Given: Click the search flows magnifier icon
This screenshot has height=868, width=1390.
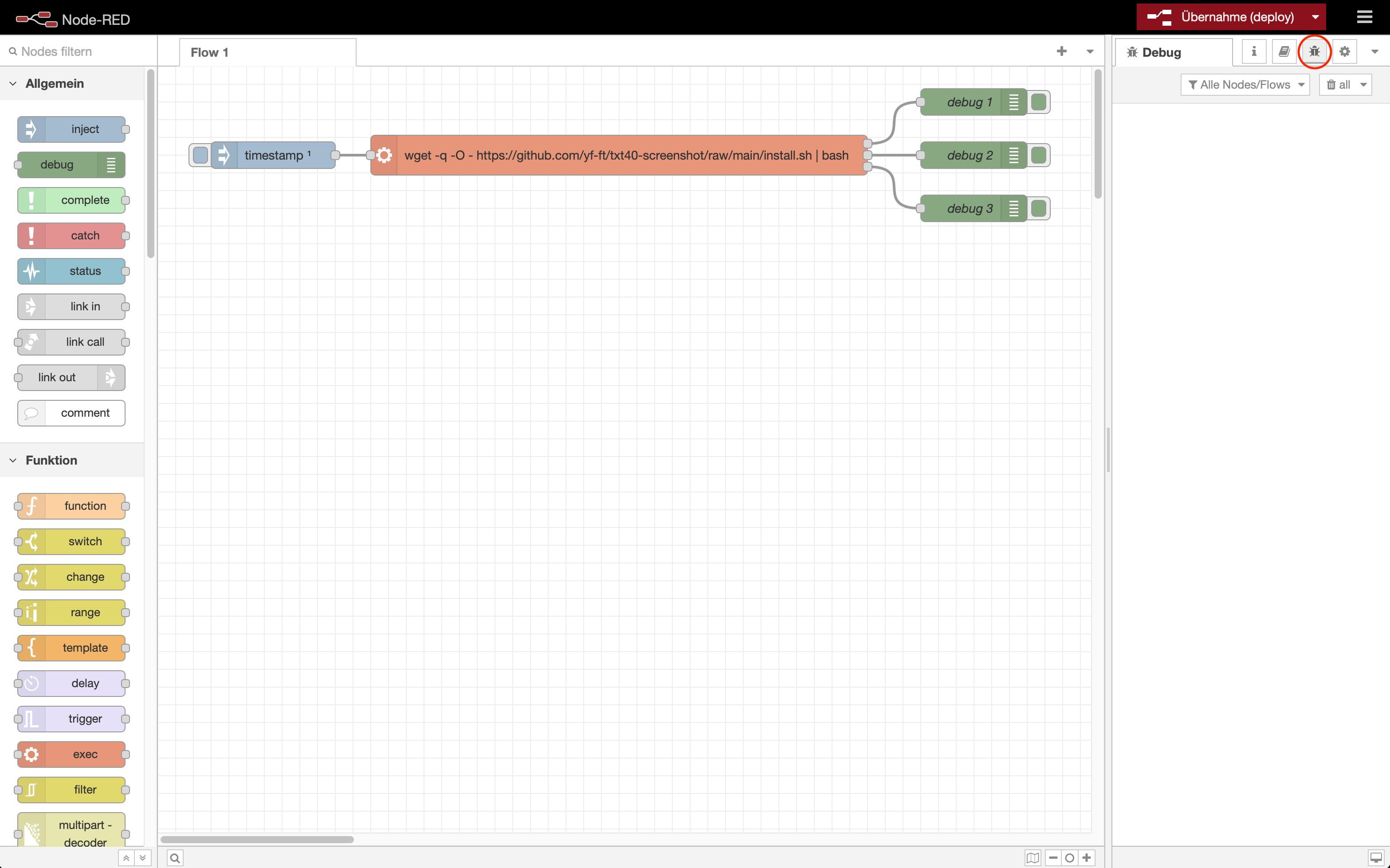Looking at the screenshot, I should pos(175,858).
